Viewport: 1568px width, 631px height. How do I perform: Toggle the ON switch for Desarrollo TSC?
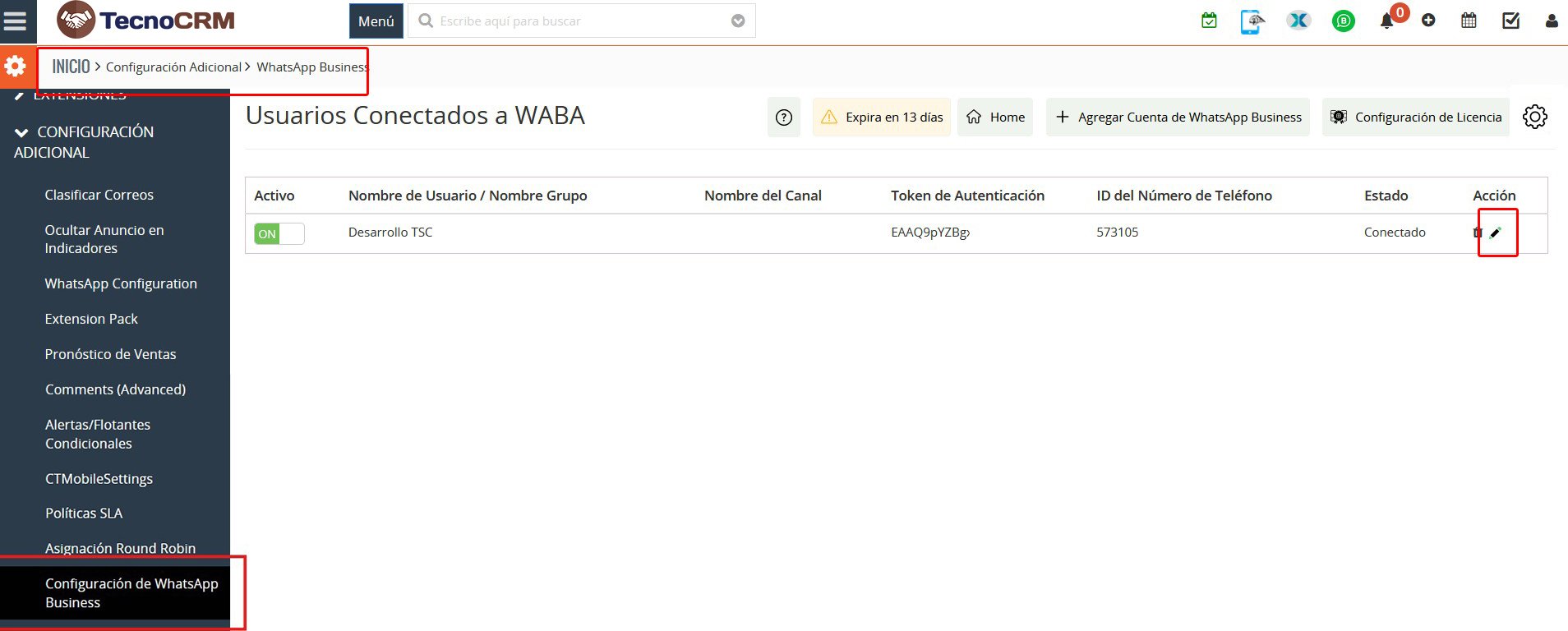pos(279,233)
